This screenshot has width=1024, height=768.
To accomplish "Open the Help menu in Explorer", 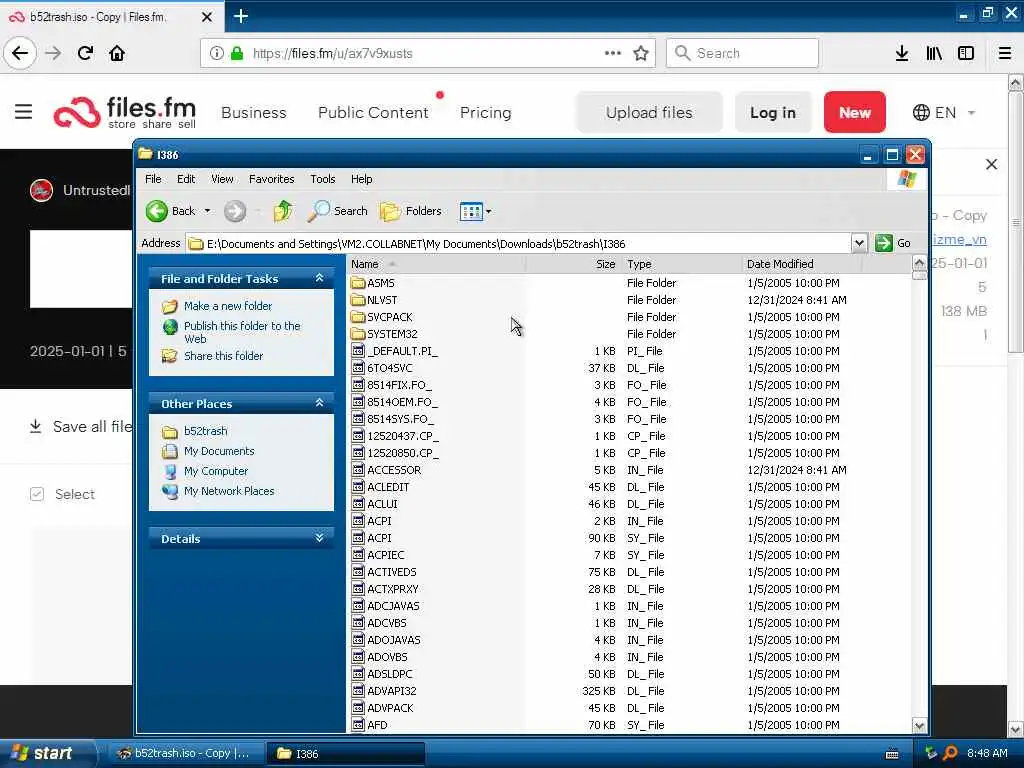I will pos(361,179).
